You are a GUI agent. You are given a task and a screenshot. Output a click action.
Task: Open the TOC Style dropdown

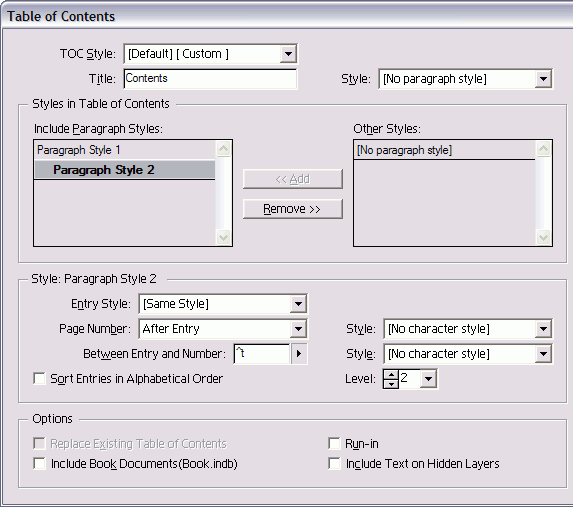pos(210,54)
